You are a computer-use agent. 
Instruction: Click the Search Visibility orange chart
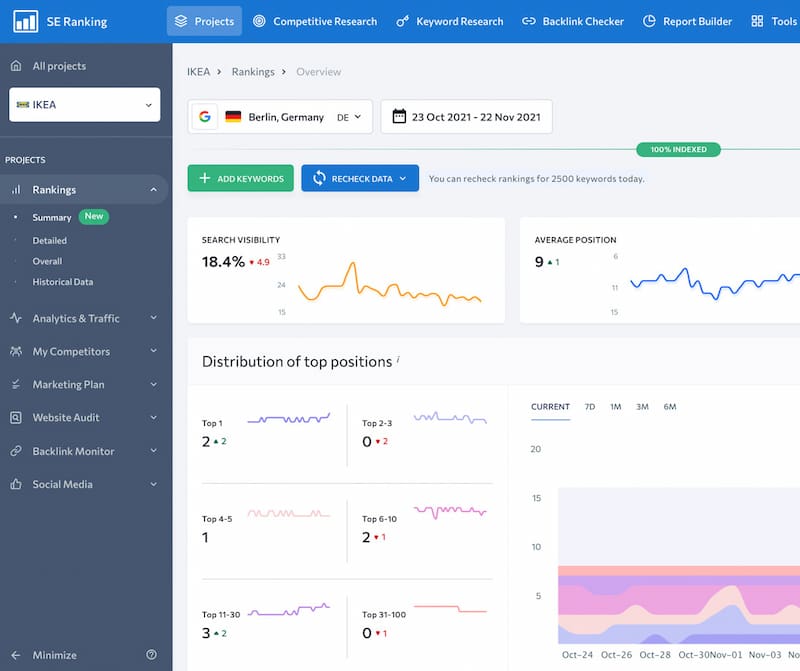pos(390,284)
